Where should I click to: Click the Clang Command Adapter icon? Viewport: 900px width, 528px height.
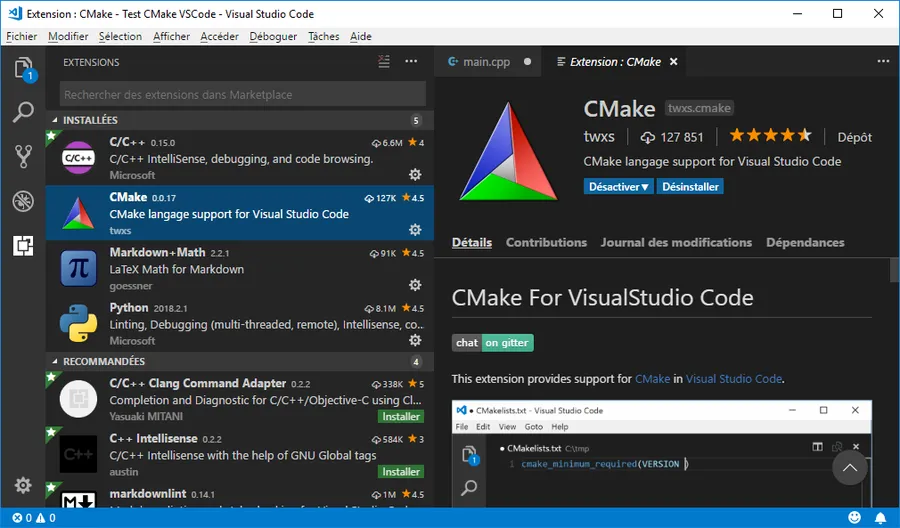coord(79,398)
